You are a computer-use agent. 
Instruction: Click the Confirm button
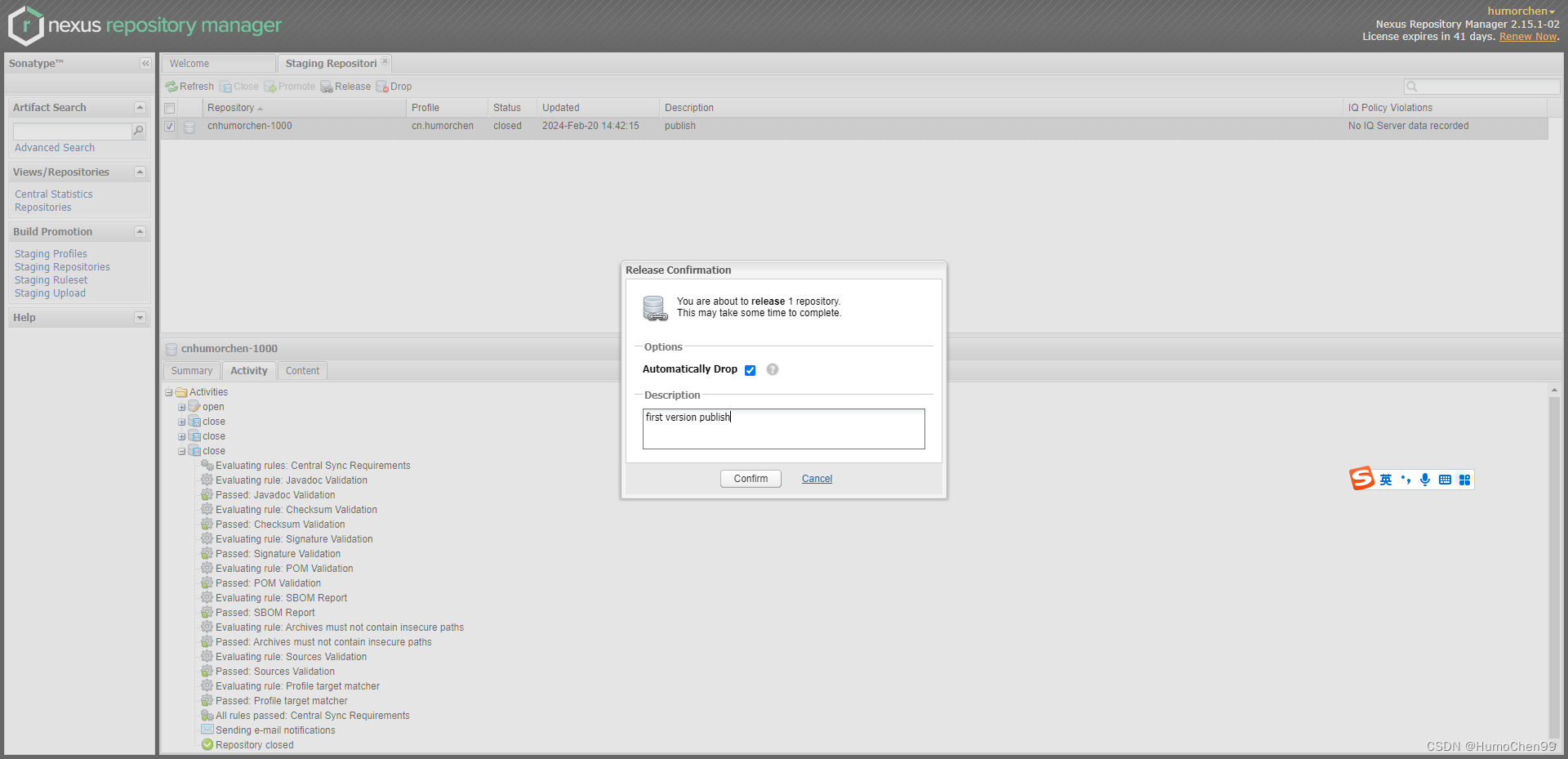coord(751,479)
